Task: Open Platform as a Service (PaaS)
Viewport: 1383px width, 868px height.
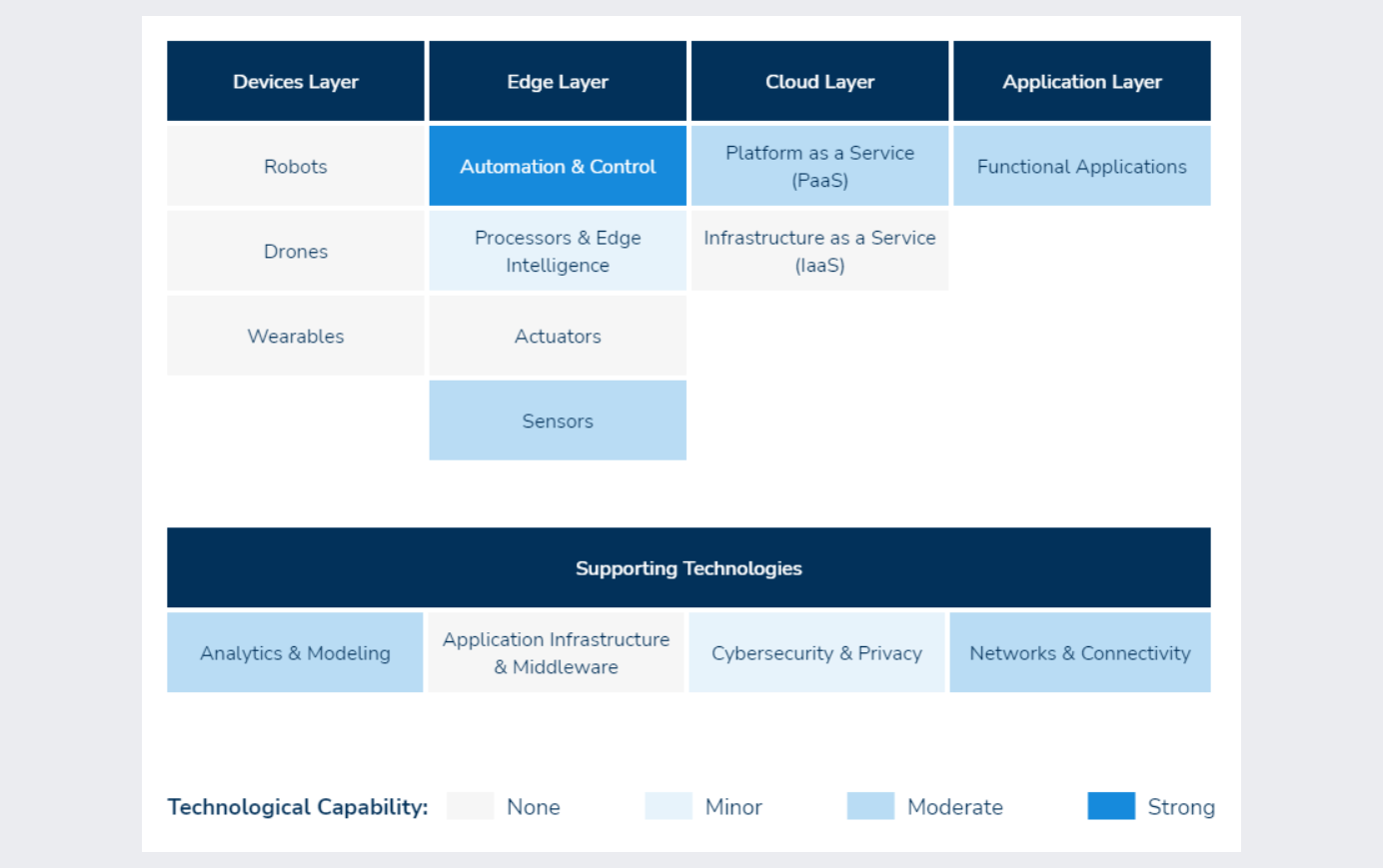Action: [819, 167]
